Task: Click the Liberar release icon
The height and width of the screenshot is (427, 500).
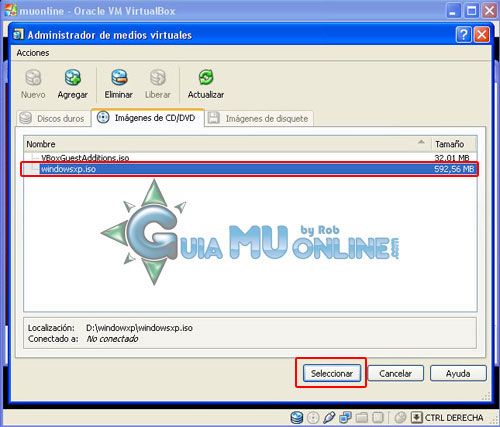Action: point(158,77)
